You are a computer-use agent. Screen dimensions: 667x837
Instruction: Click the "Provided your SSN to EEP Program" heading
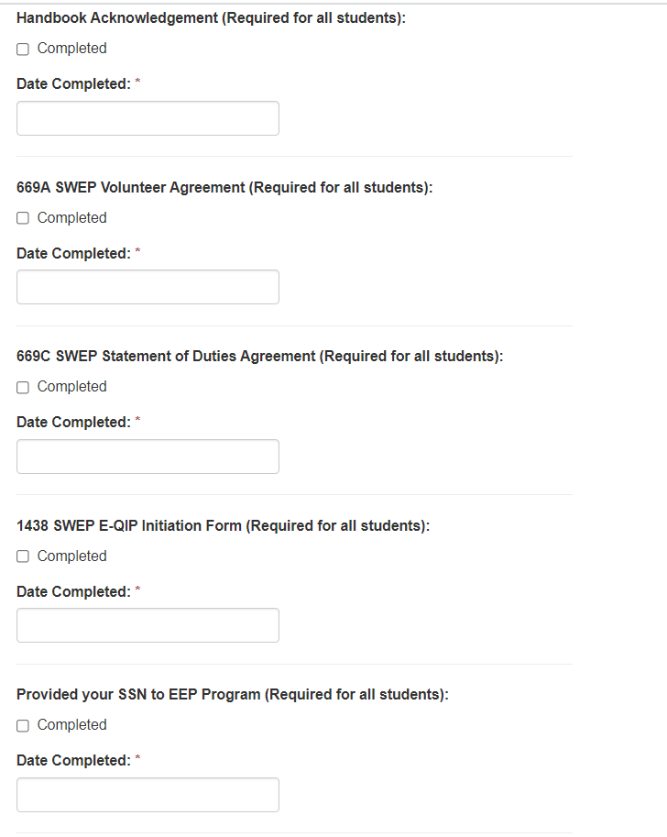[232, 695]
